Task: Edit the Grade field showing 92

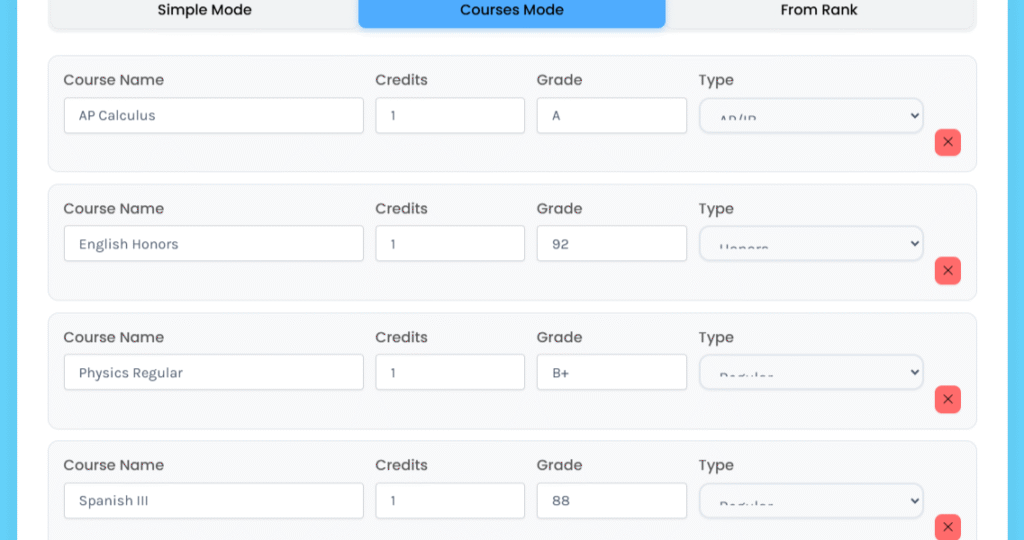Action: pos(611,244)
